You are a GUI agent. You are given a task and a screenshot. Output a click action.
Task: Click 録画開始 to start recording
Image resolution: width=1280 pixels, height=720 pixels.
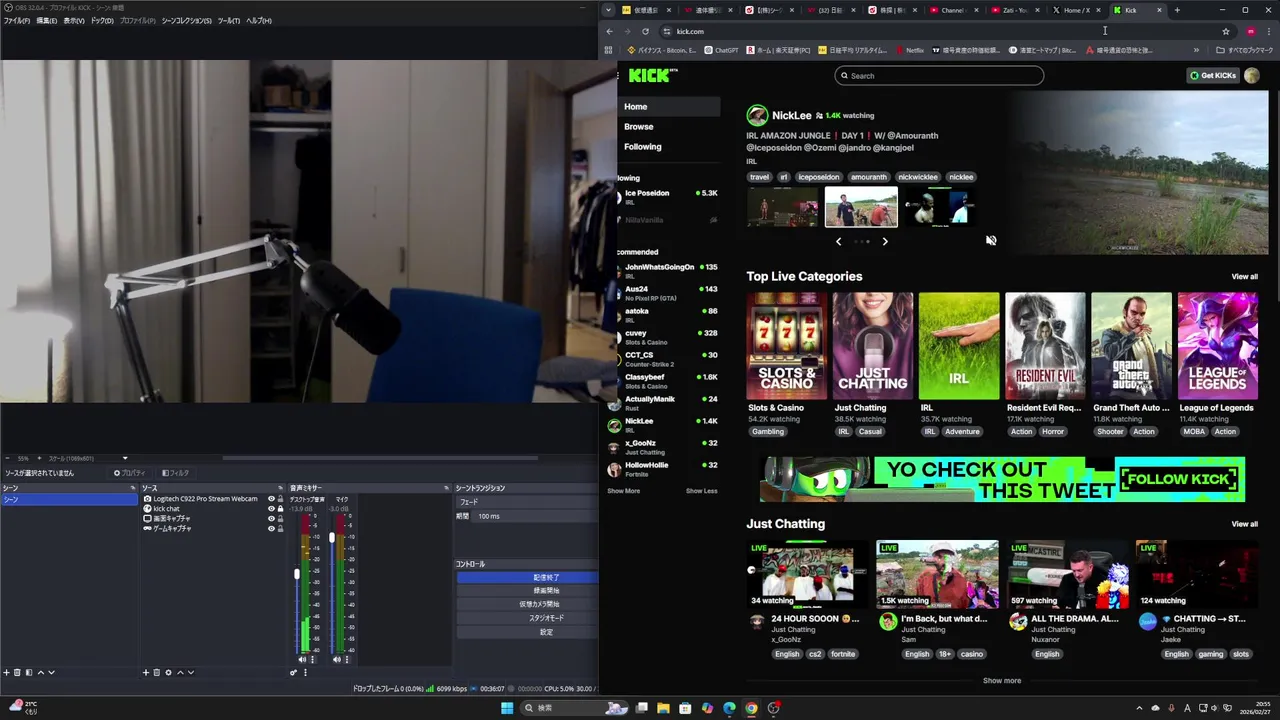point(527,591)
